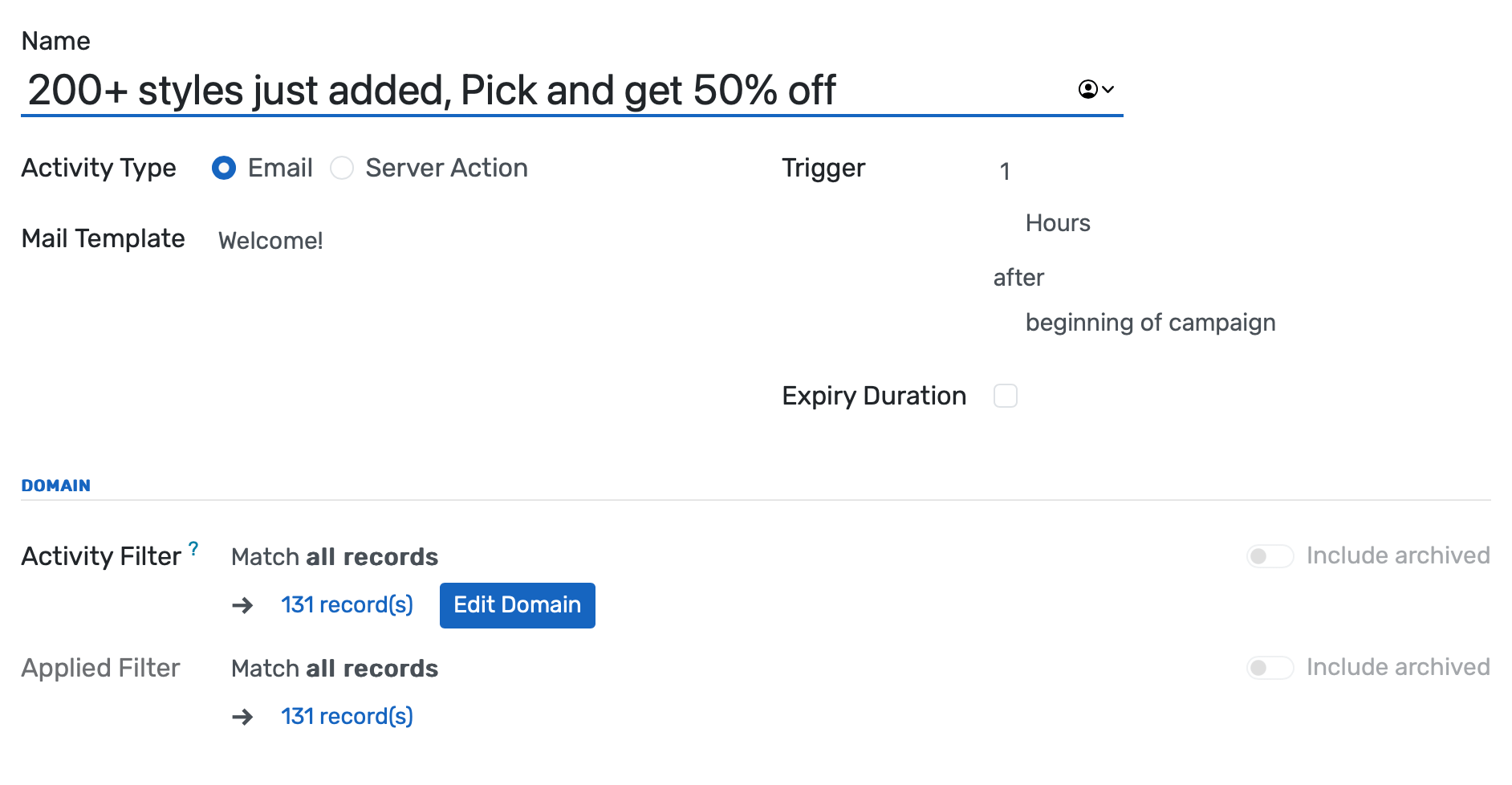Open the beginning of campaign dropdown
1512x785 pixels.
[x=1150, y=322]
